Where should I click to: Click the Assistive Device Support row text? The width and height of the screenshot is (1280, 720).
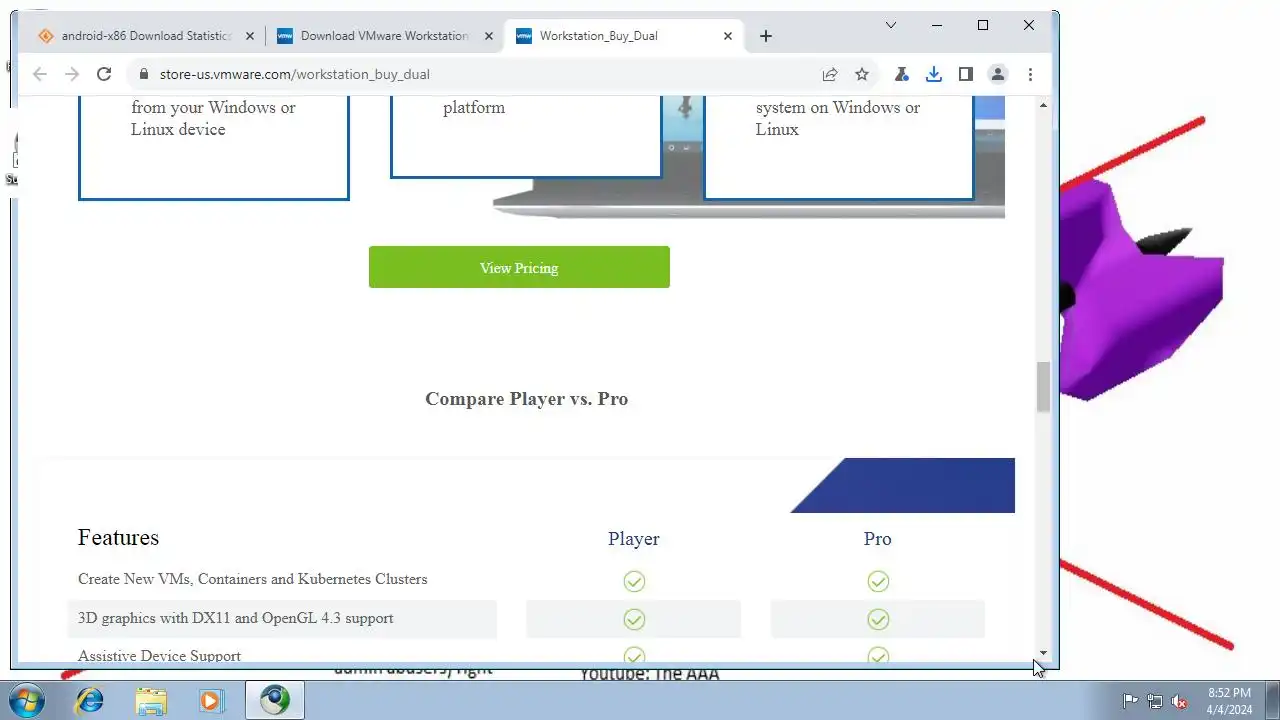160,656
